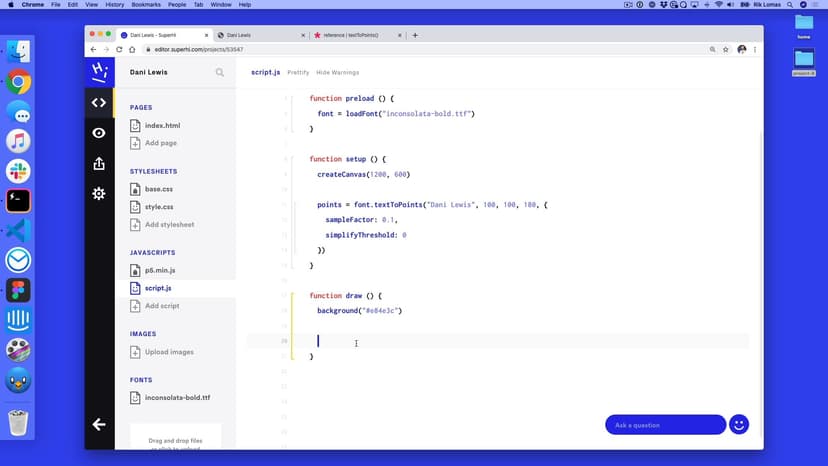Open inconsolata-bold.ttf font file
The height and width of the screenshot is (466, 828).
(x=177, y=397)
